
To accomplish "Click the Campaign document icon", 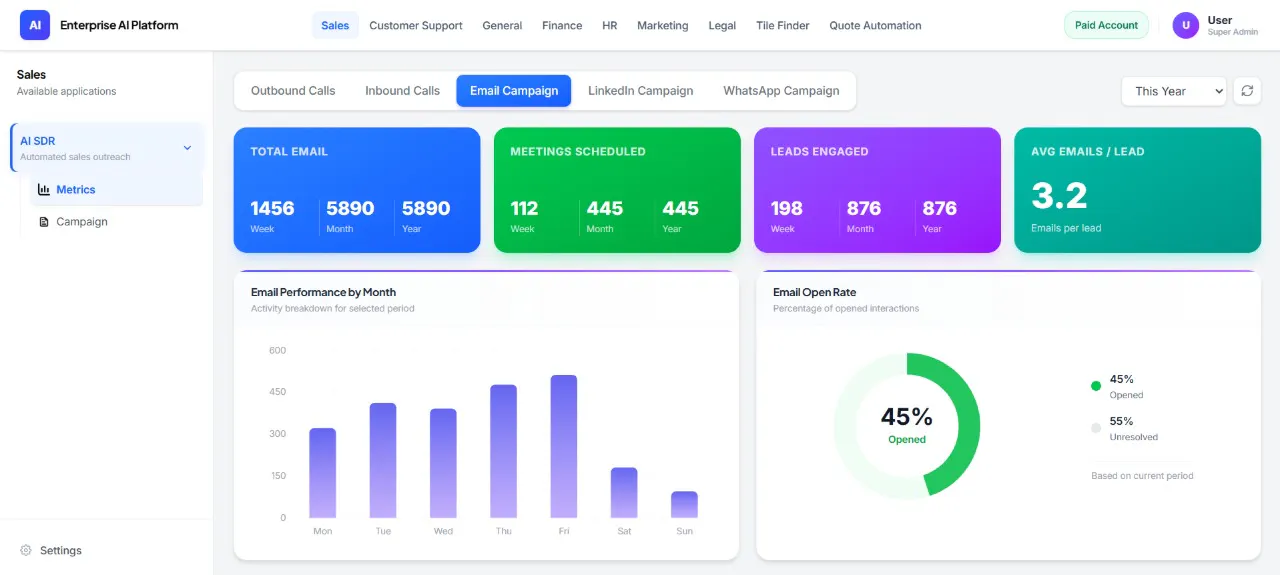I will point(44,222).
